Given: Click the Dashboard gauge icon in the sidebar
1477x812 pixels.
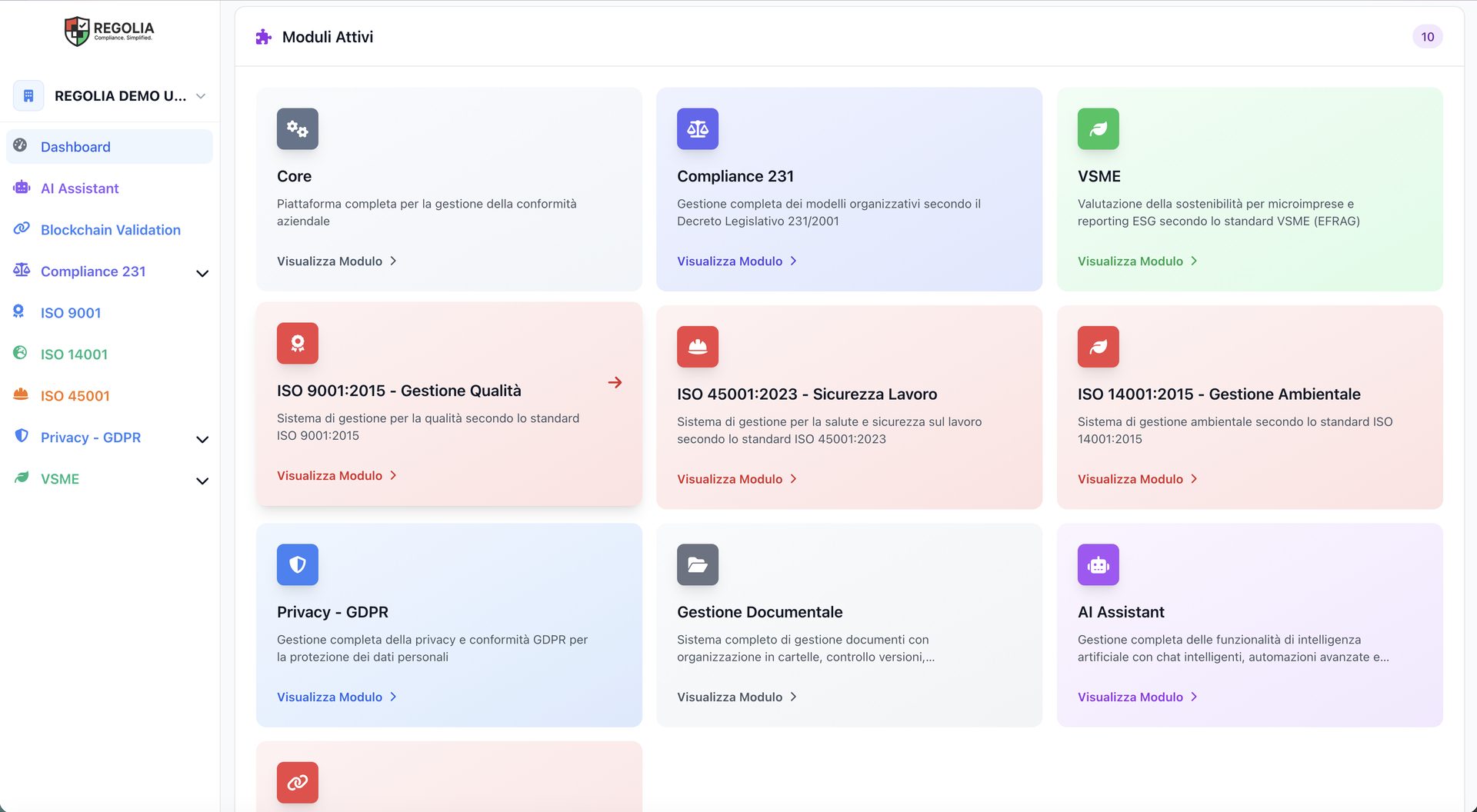Looking at the screenshot, I should tap(21, 145).
